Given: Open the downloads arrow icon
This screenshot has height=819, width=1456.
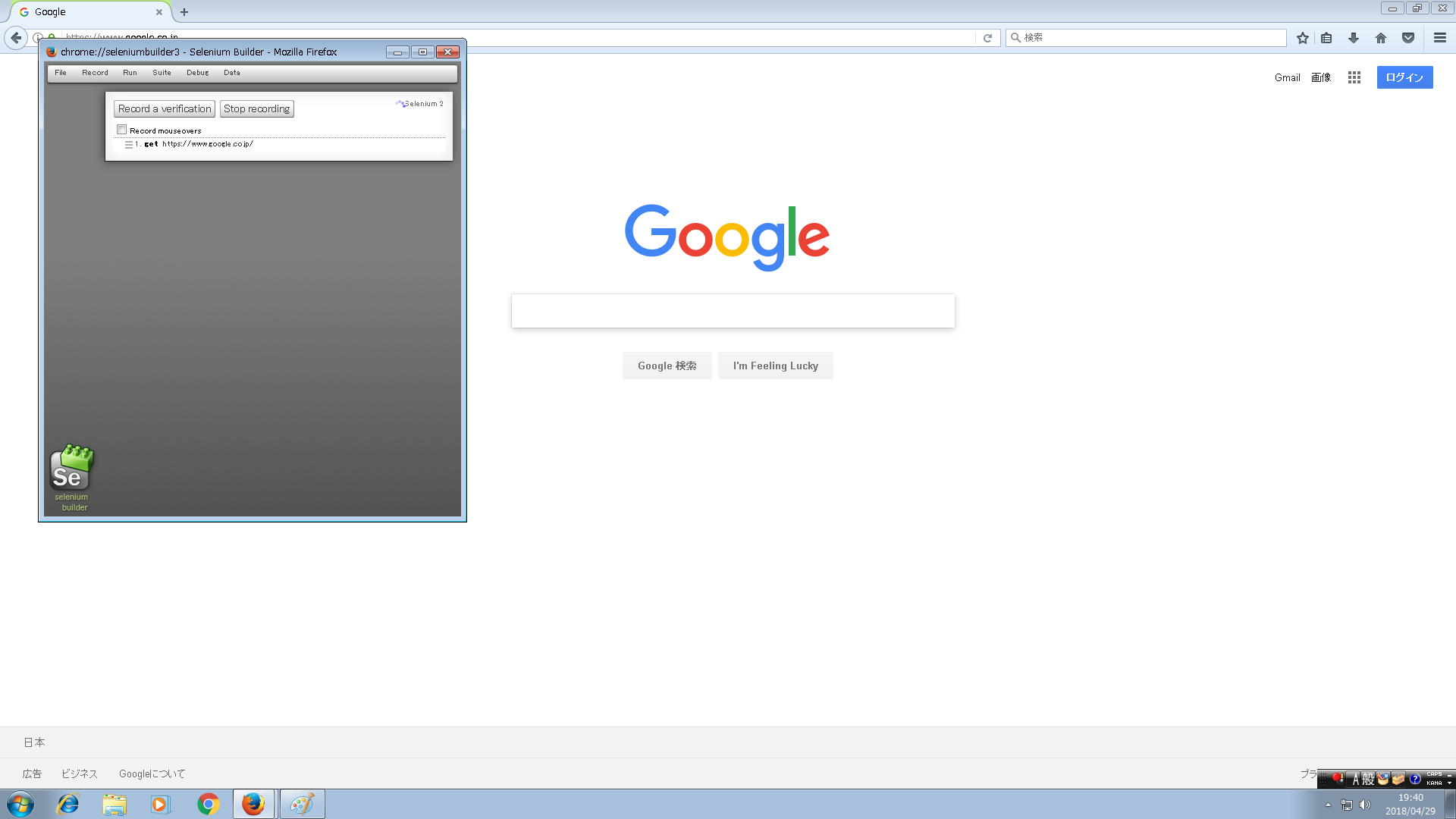Looking at the screenshot, I should click(x=1354, y=38).
